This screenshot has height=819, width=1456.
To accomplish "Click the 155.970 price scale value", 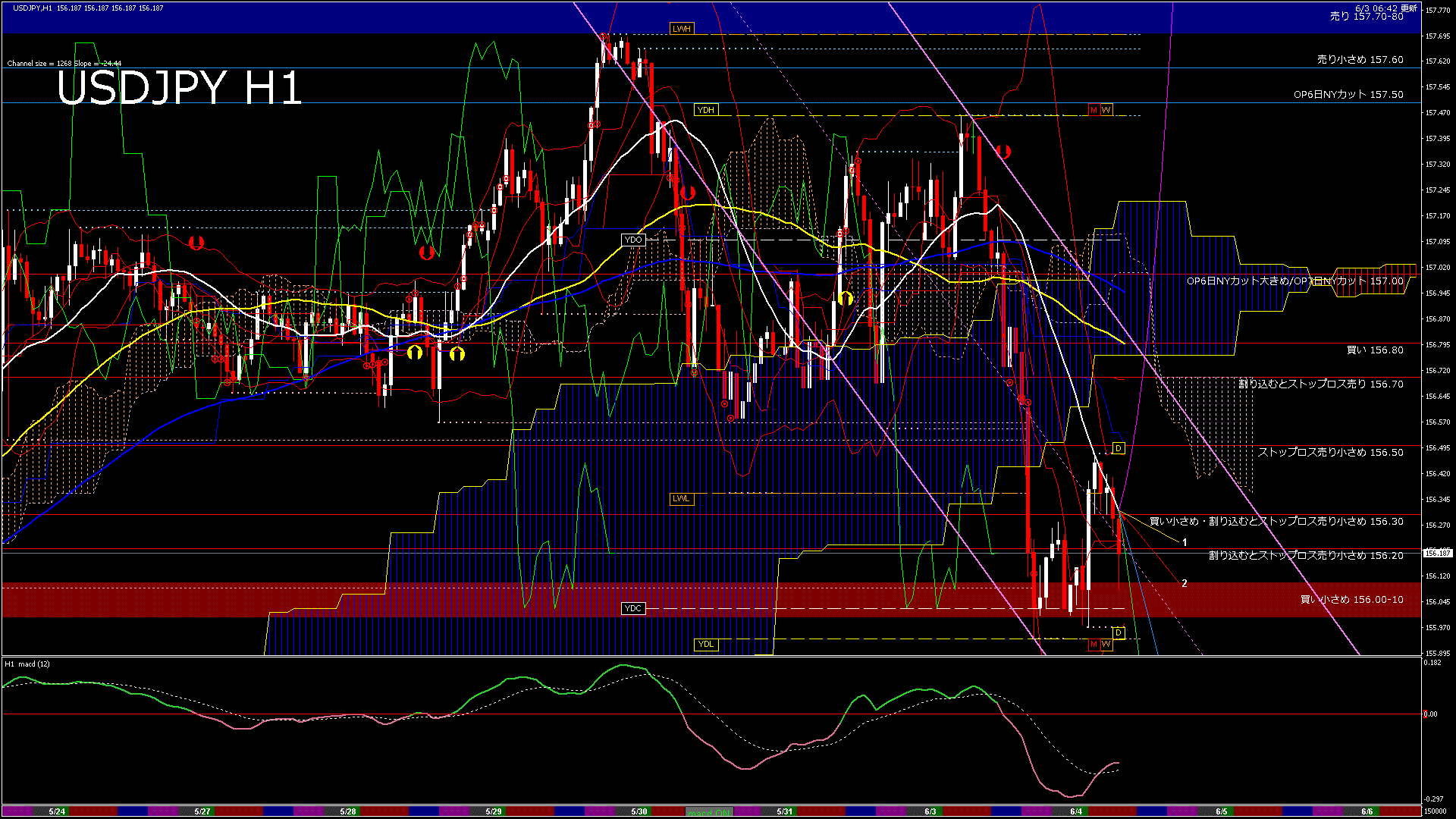I will (x=1438, y=627).
